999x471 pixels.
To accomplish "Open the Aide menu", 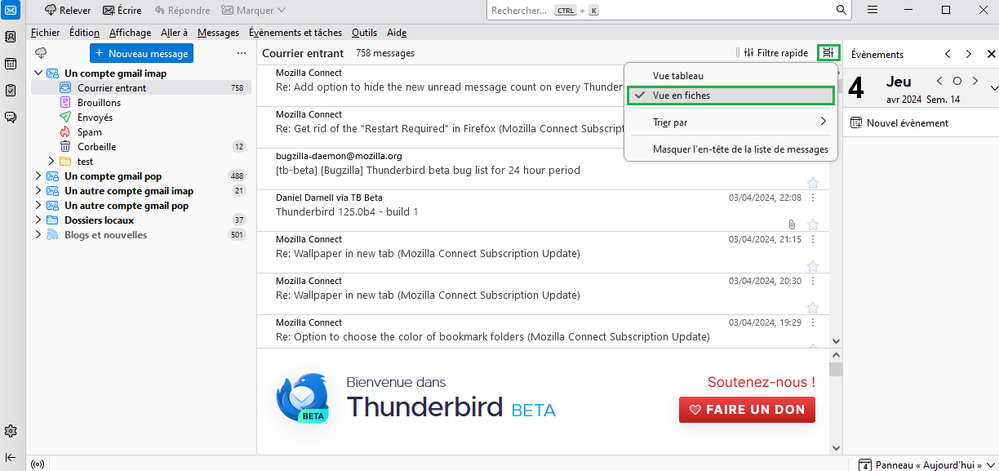I will coord(396,33).
